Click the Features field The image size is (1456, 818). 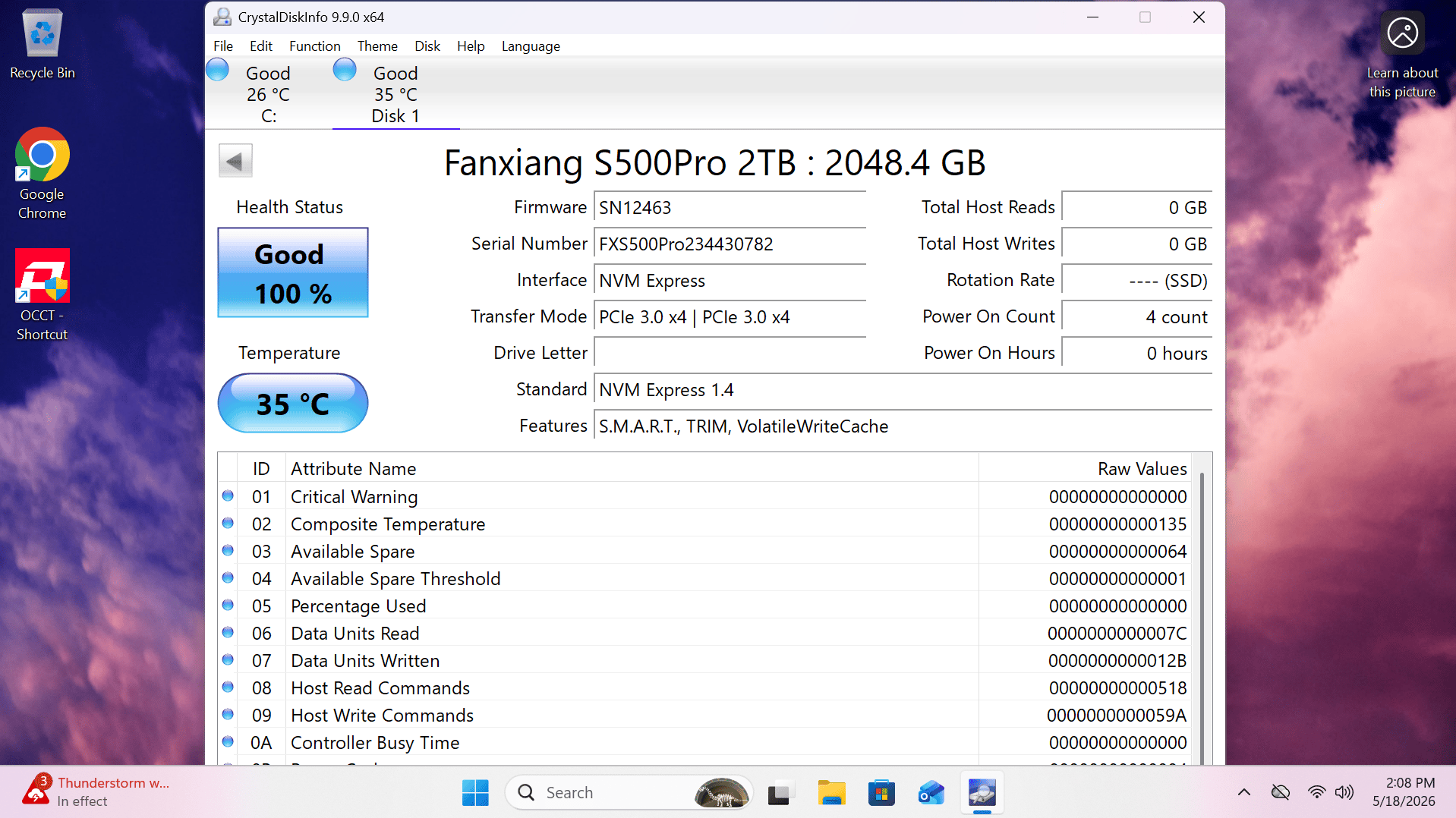point(903,426)
